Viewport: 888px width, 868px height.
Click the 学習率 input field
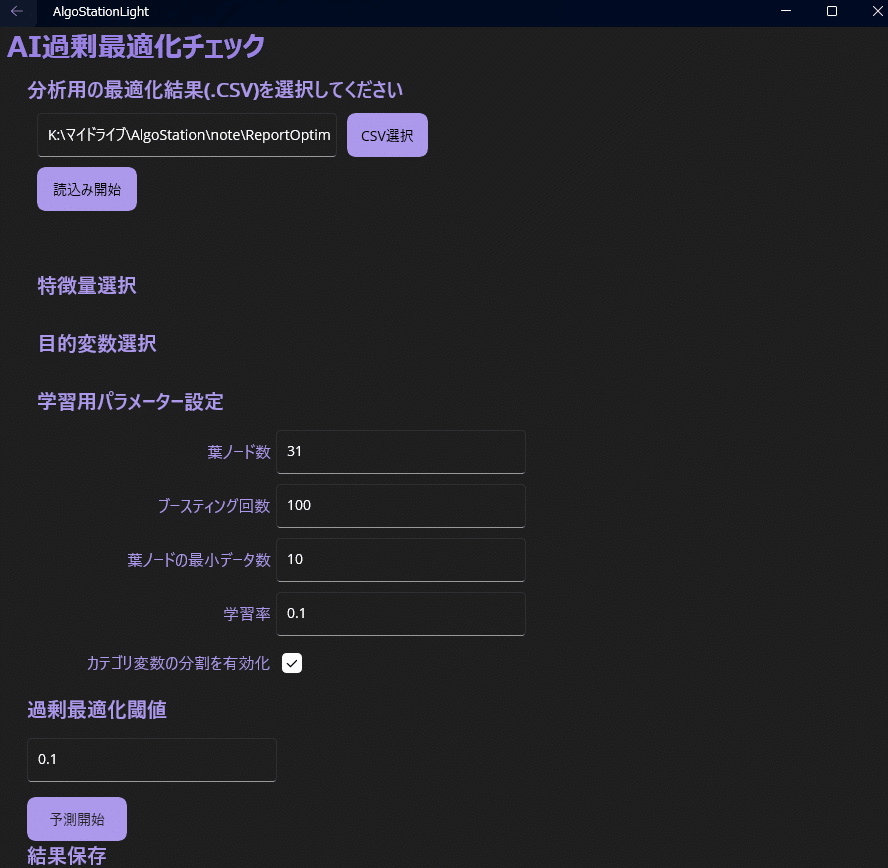(400, 614)
